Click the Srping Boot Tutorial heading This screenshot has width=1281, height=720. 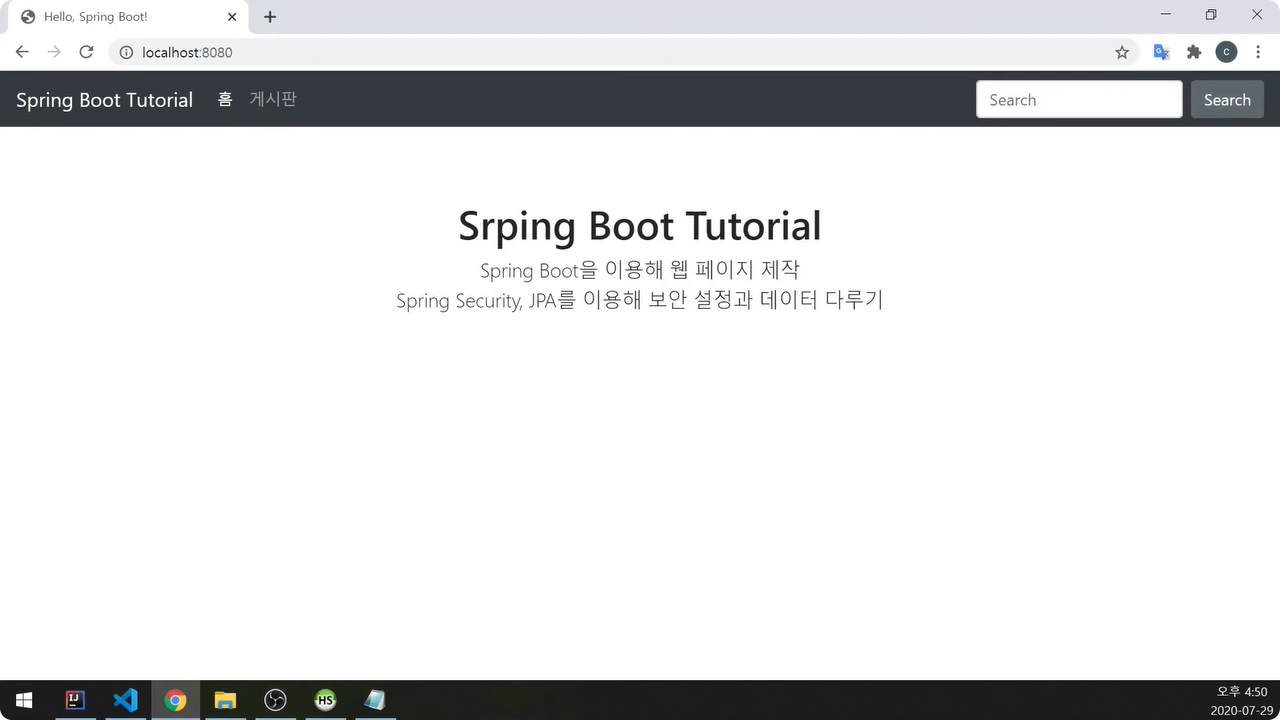[x=640, y=226]
